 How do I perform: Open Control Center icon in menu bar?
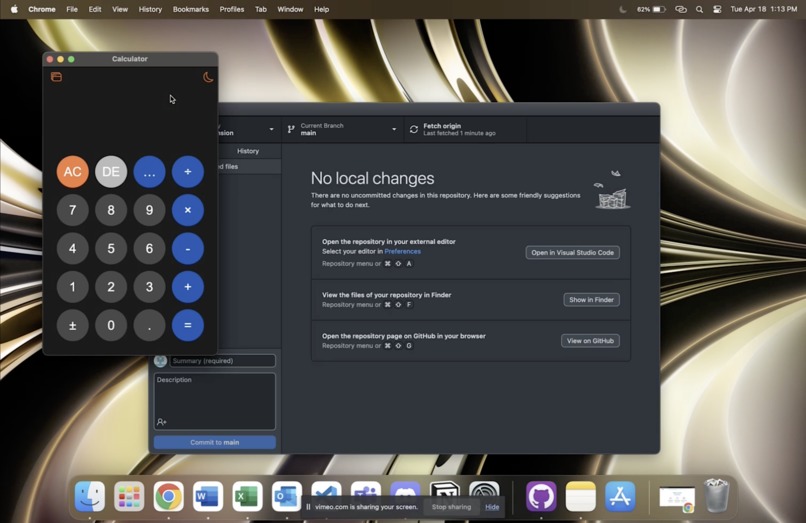(x=717, y=9)
